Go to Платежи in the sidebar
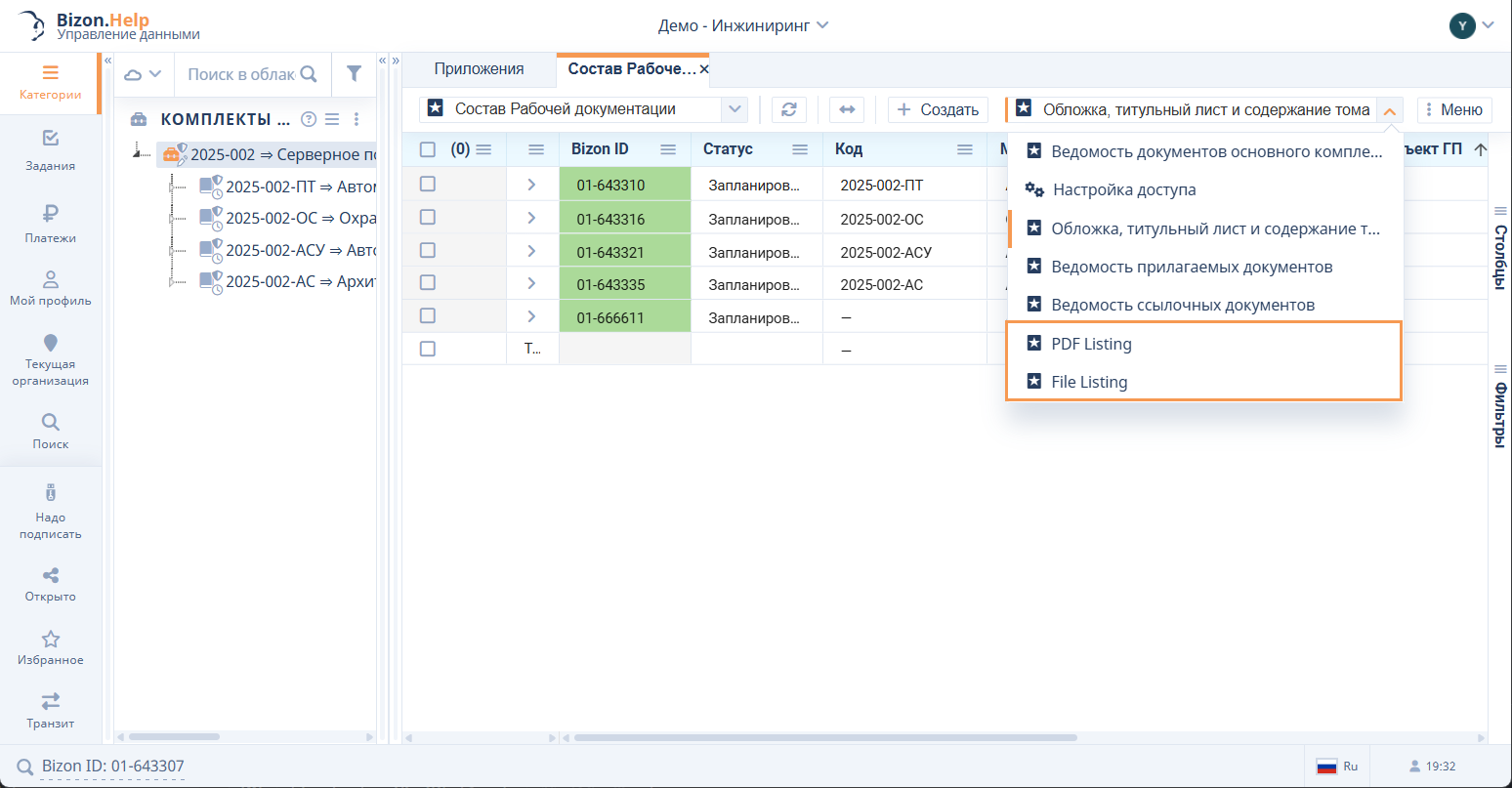The width and height of the screenshot is (1512, 788). point(50,223)
